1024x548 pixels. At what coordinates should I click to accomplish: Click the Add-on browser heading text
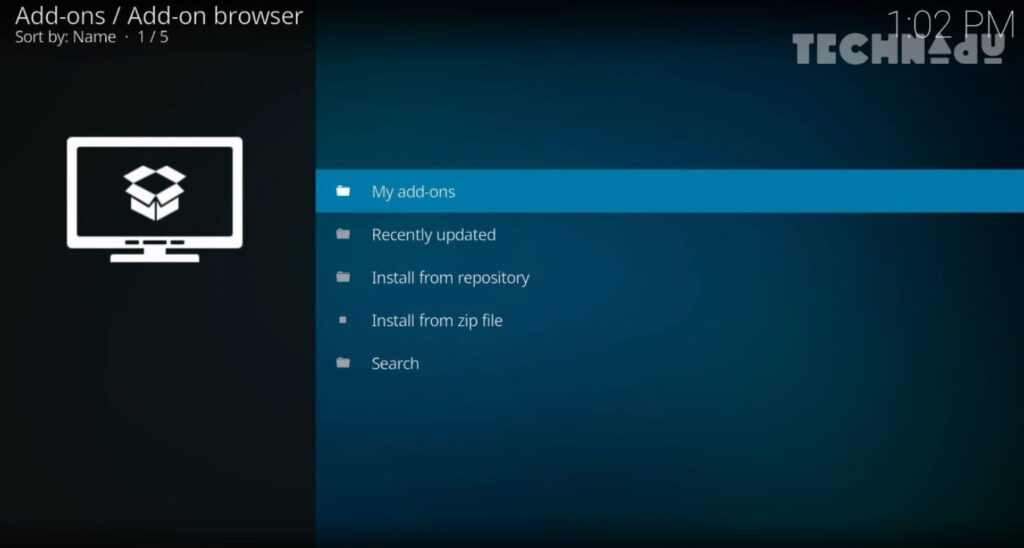point(214,16)
